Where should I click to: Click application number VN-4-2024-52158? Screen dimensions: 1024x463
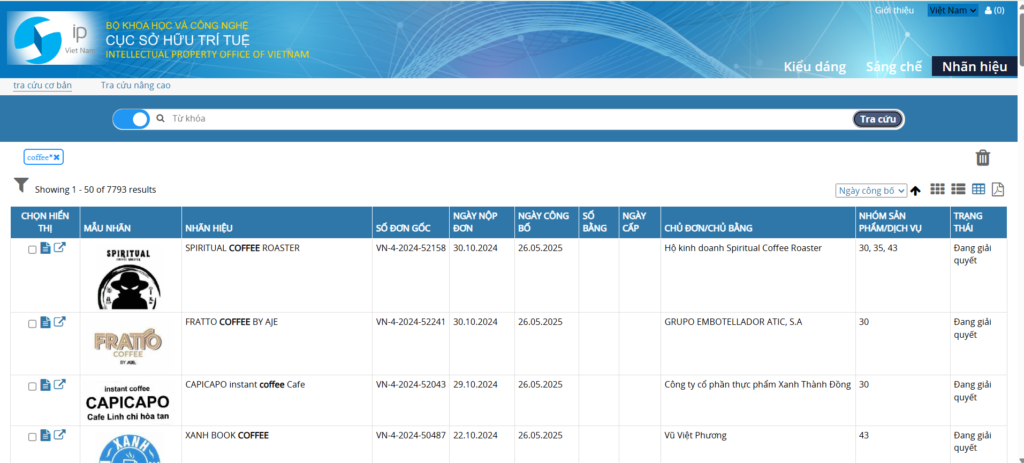click(x=411, y=248)
